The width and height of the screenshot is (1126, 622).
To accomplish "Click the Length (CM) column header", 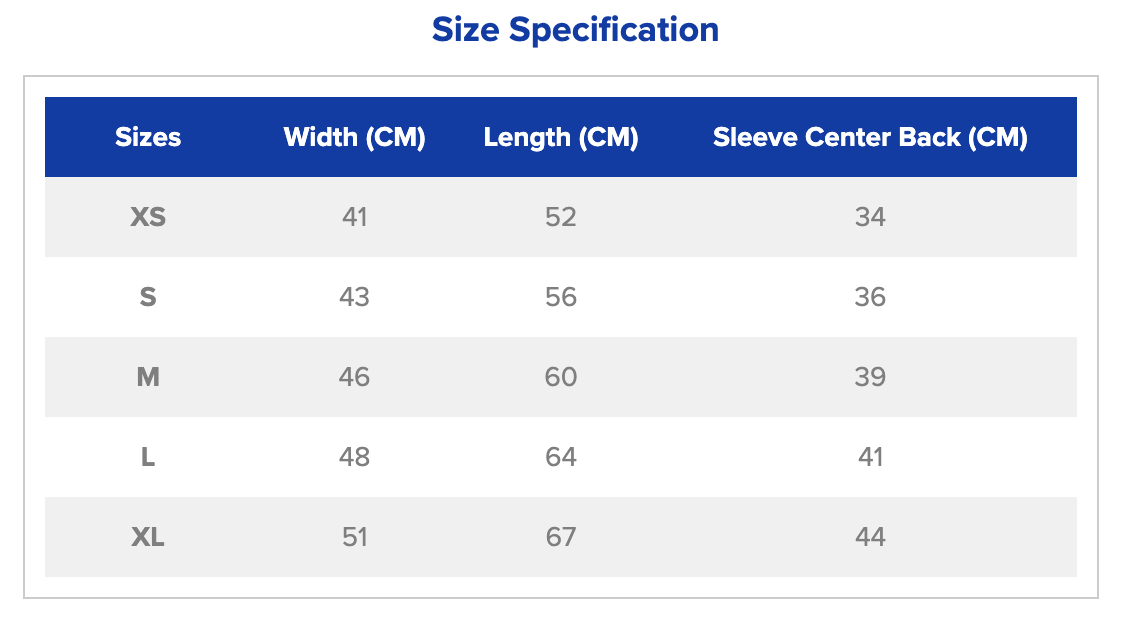I will (x=561, y=137).
